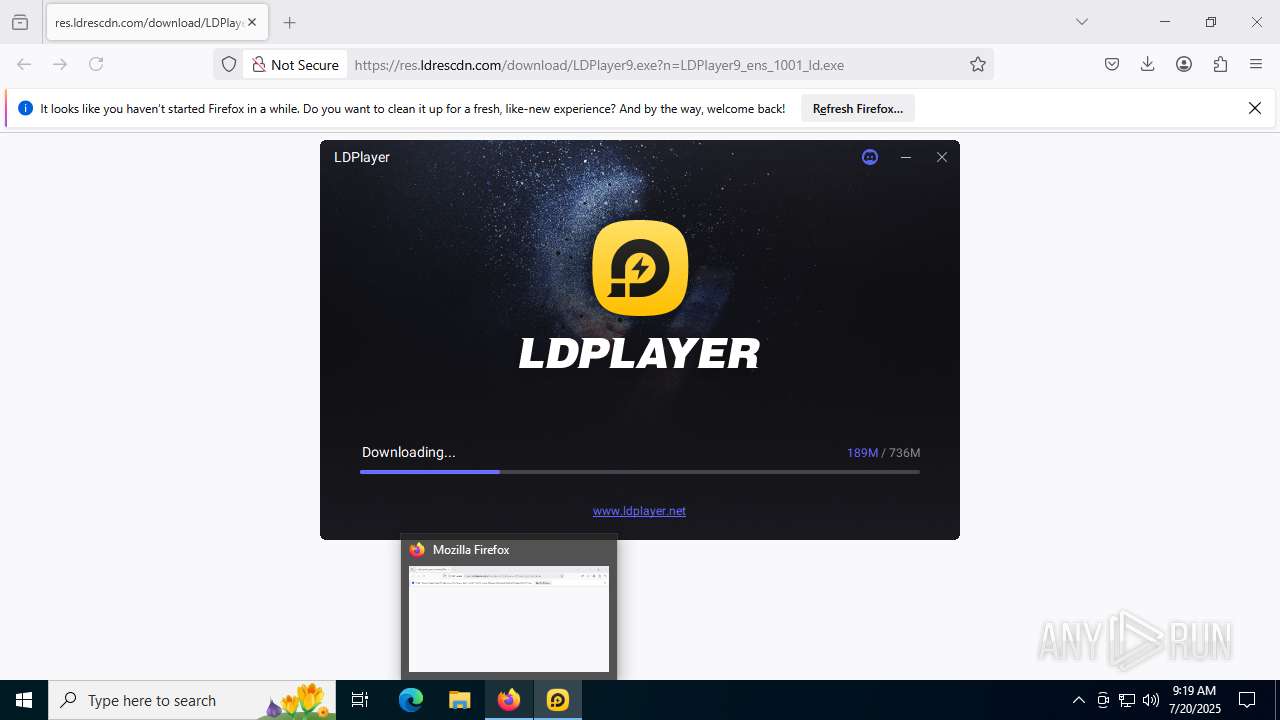Open the Windows Start menu

(24, 700)
